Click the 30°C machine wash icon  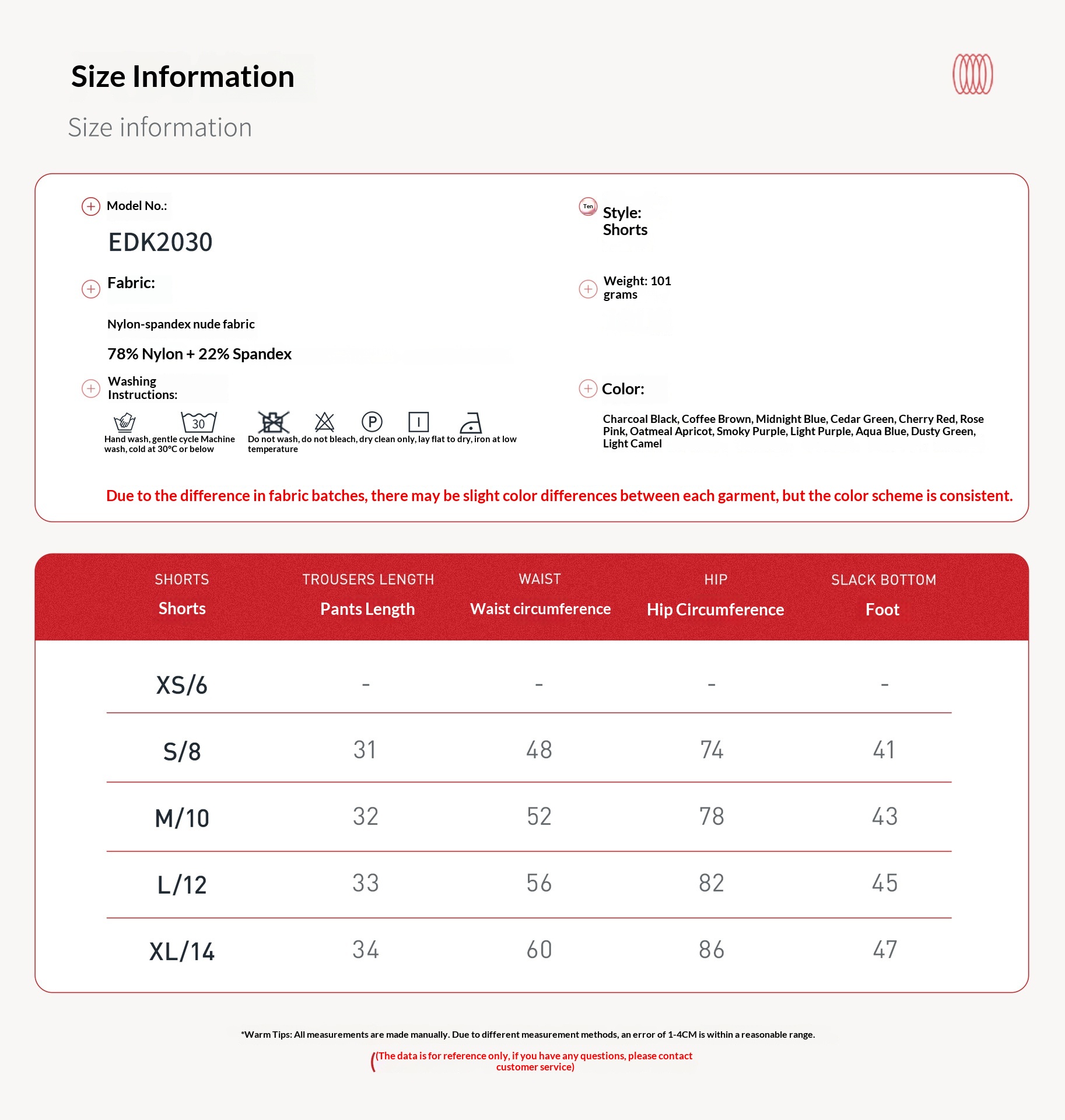(x=198, y=421)
